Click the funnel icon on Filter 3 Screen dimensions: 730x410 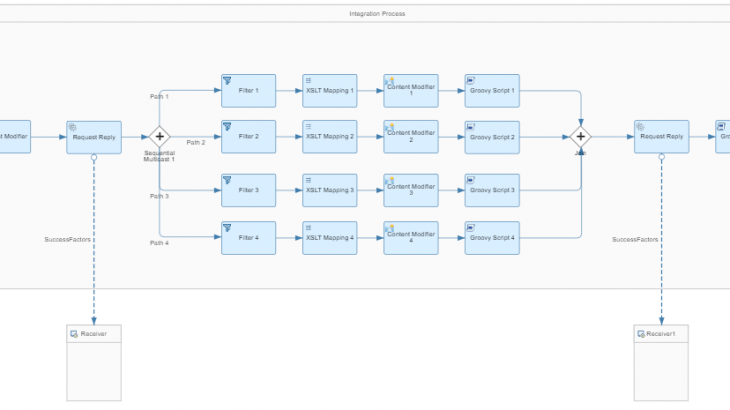(227, 180)
